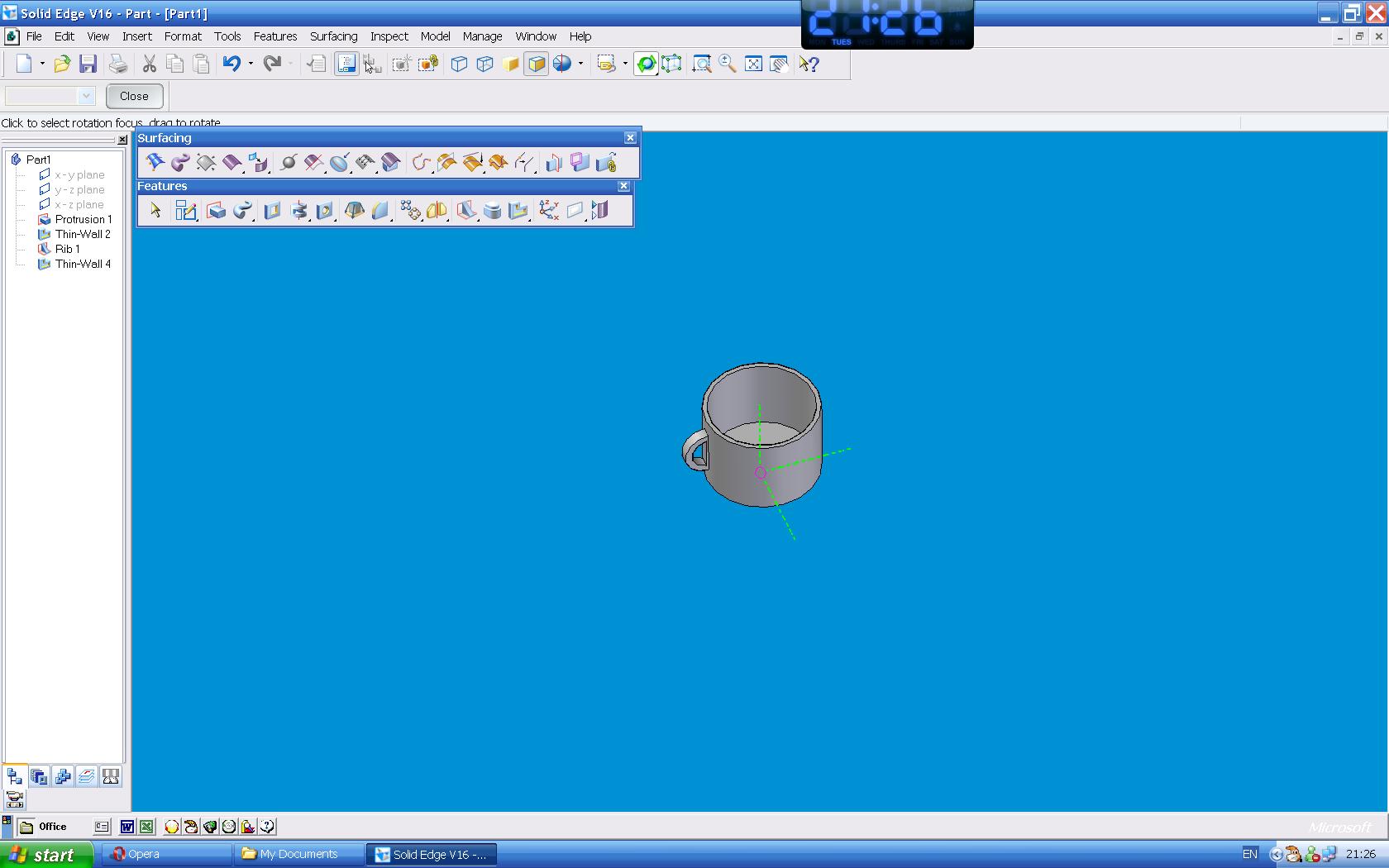Viewport: 1389px width, 868px height.
Task: Cut selection with the scissors icon
Action: pos(150,64)
